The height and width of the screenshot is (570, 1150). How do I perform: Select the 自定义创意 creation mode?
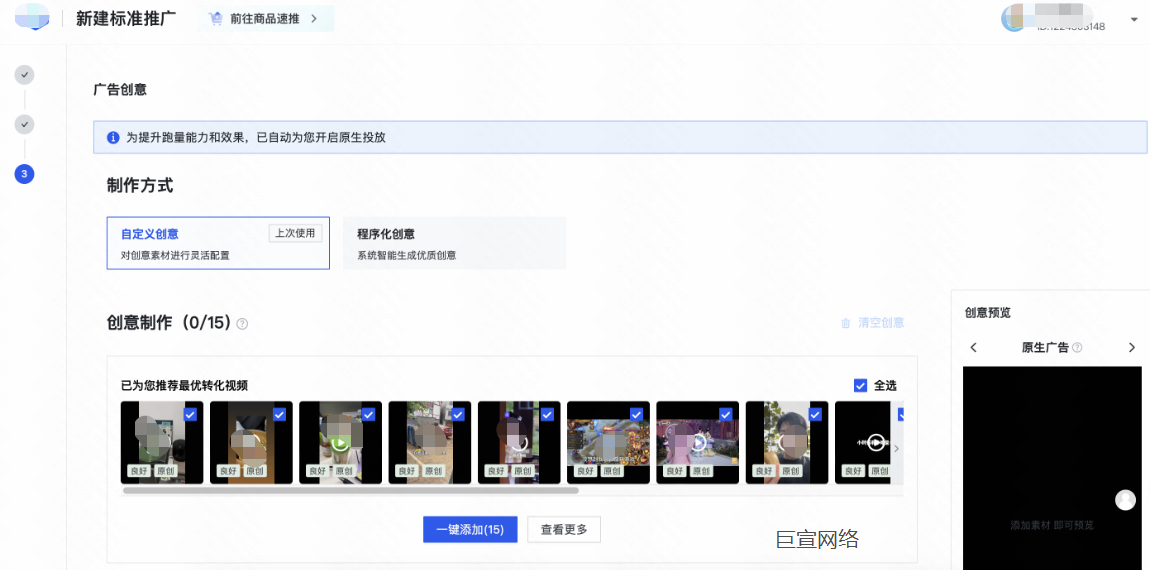[x=218, y=243]
